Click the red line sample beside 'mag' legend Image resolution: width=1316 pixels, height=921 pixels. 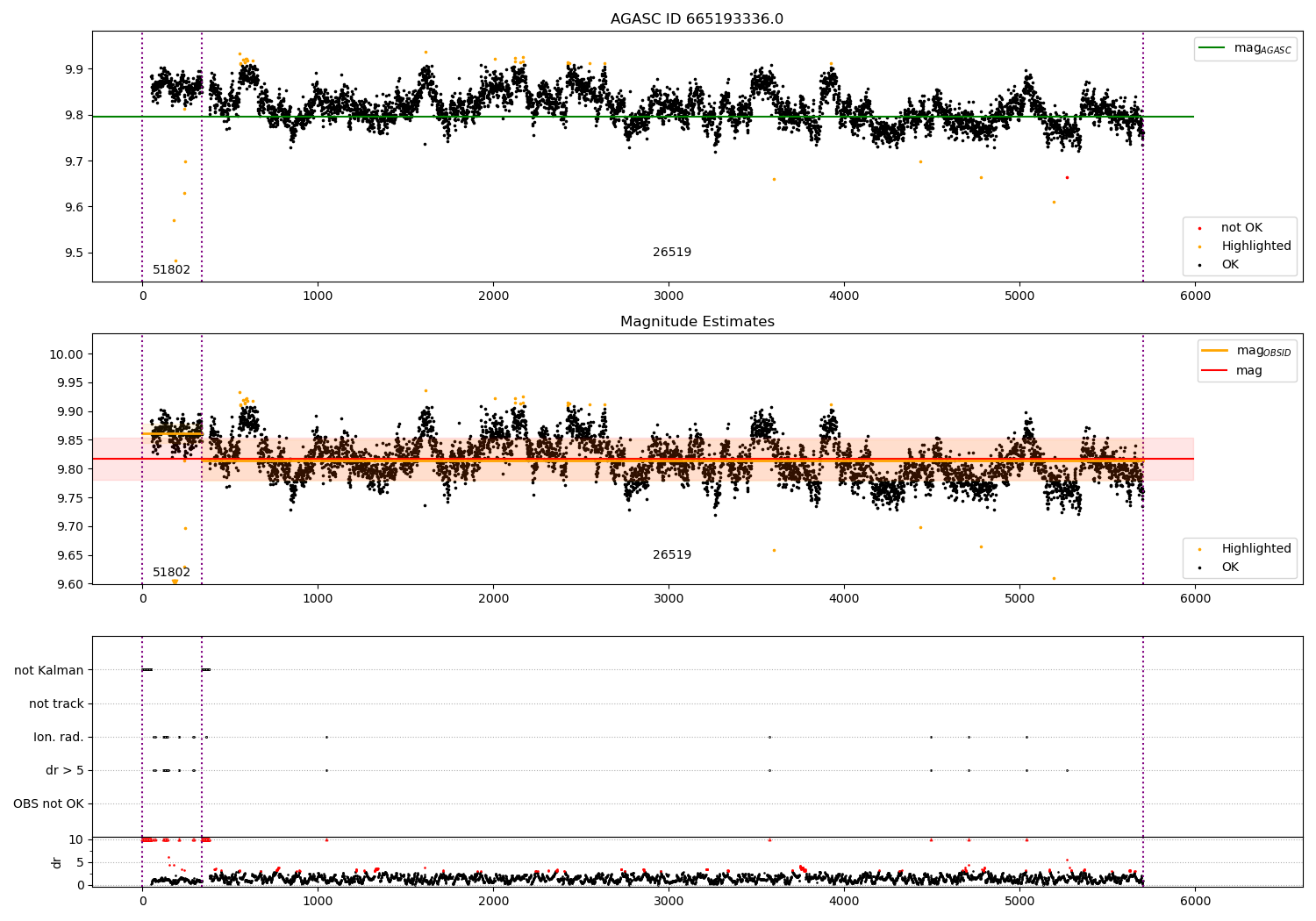point(1214,371)
